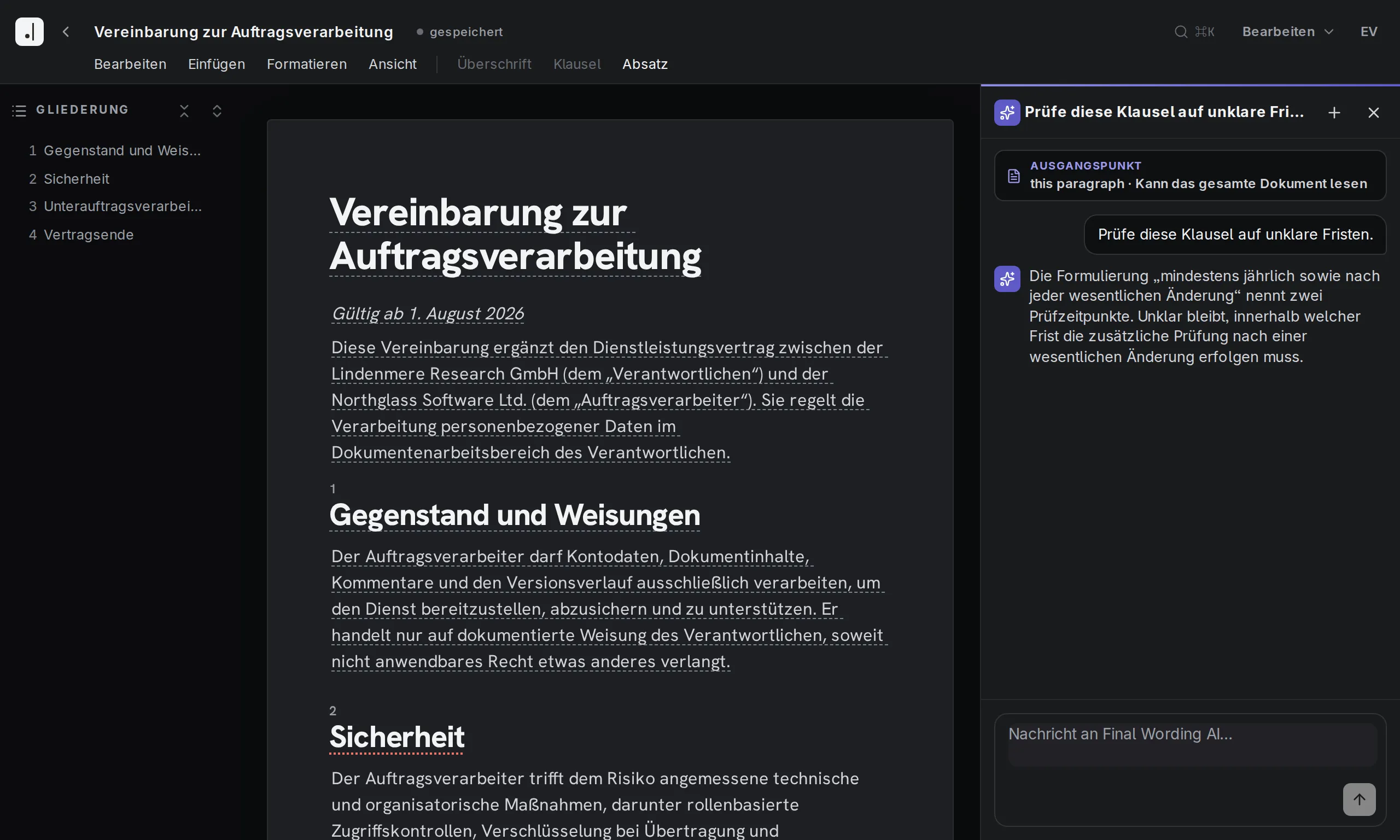Click the Ausgangspunkt context card

coord(1190,176)
